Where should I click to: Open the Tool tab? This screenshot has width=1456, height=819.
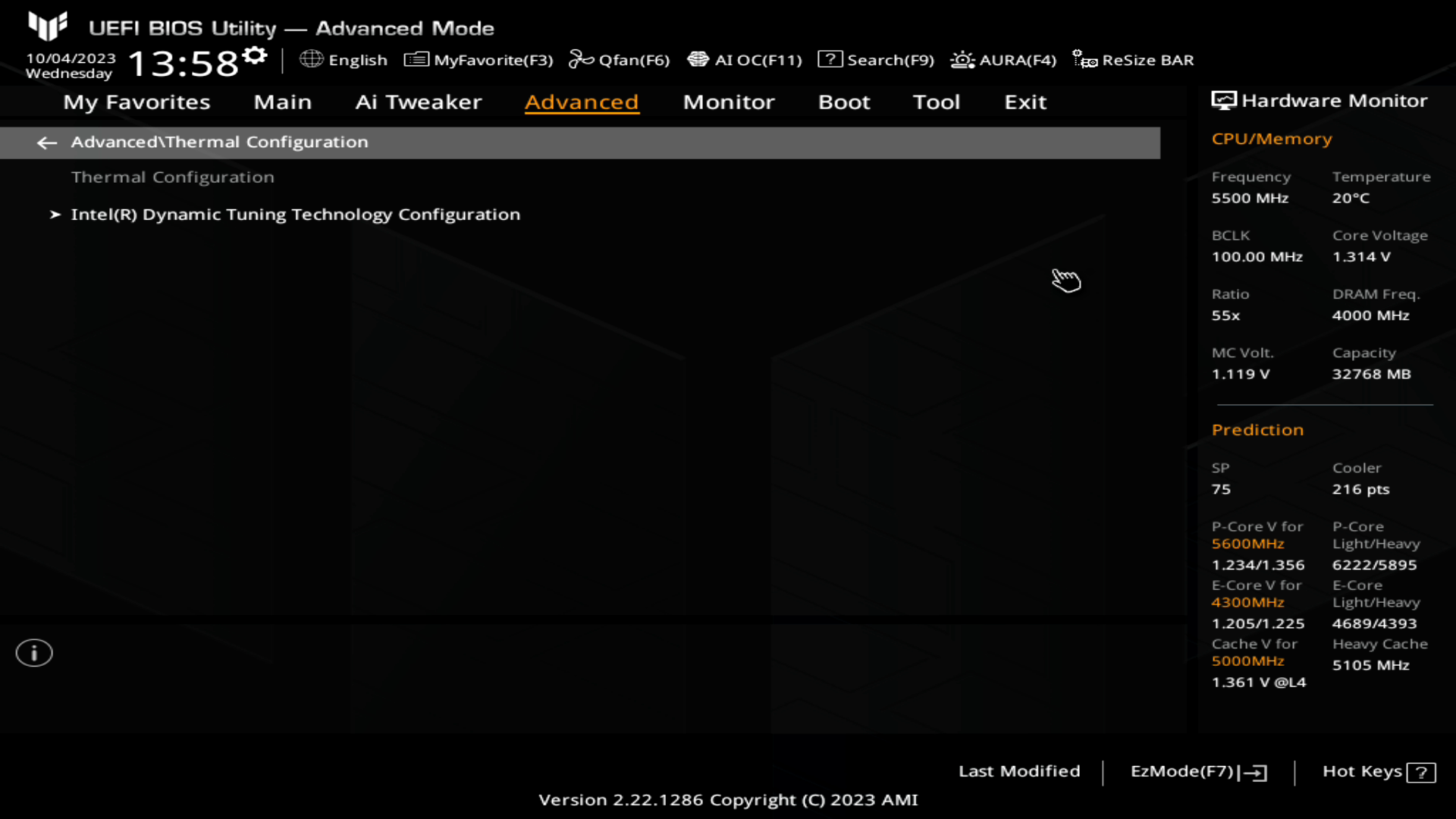[x=937, y=102]
